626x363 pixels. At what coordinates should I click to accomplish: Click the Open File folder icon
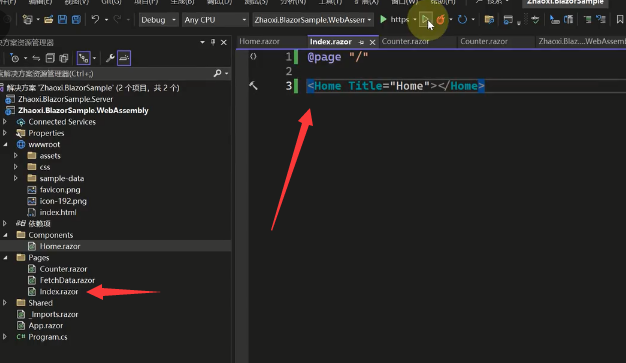pyautogui.click(x=49, y=19)
